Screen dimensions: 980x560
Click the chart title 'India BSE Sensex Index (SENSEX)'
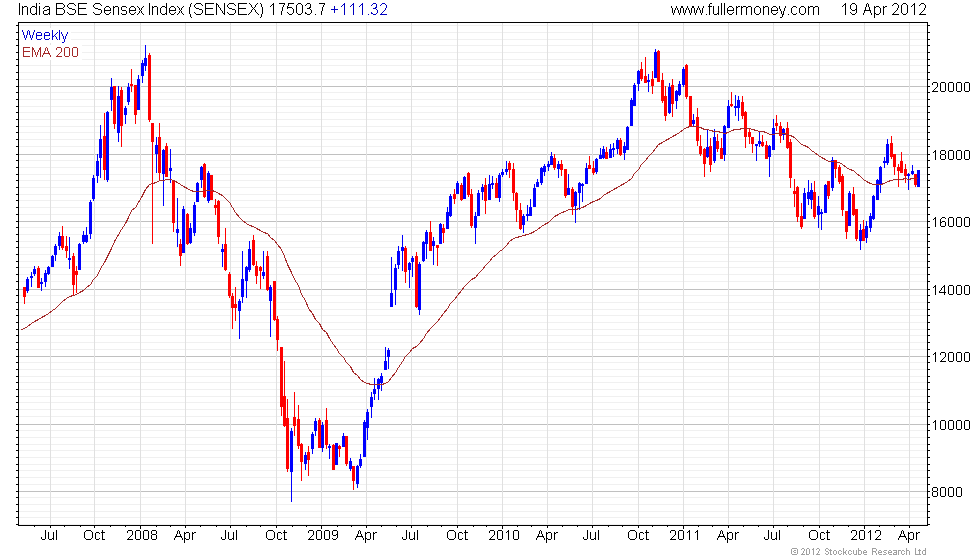[x=141, y=10]
